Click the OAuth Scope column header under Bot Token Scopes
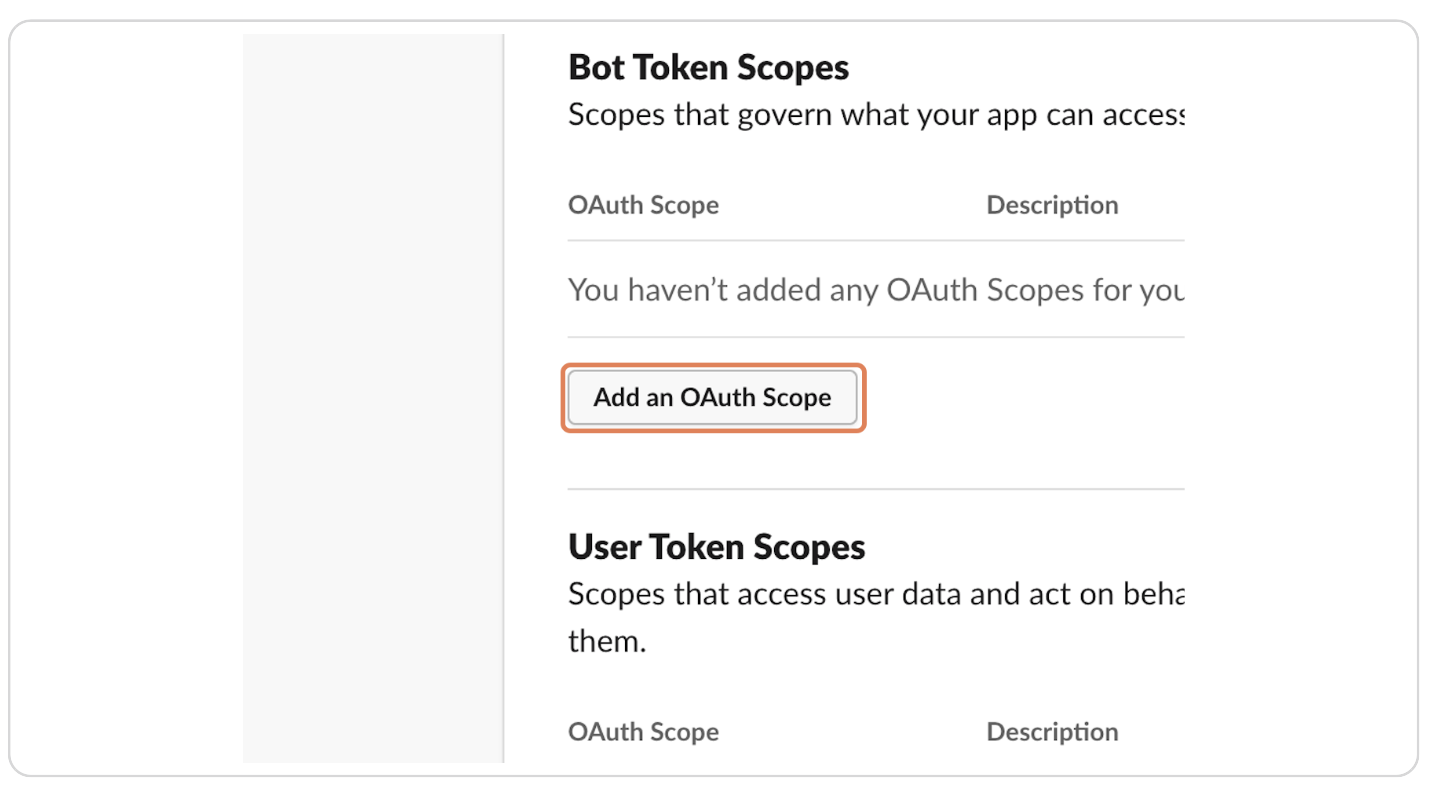 coord(643,204)
